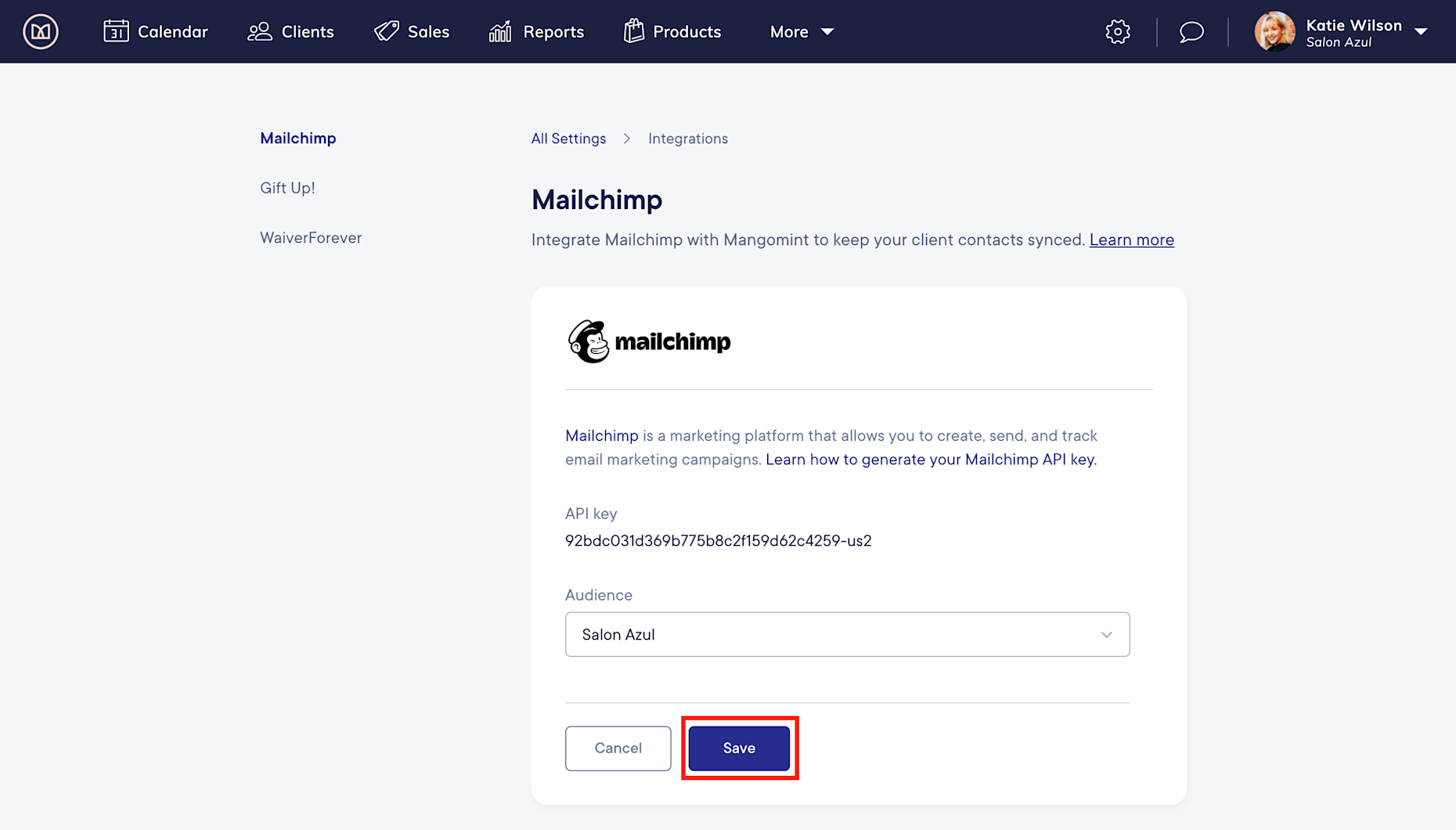This screenshot has height=830, width=1456.
Task: Click the Cancel button
Action: (618, 748)
